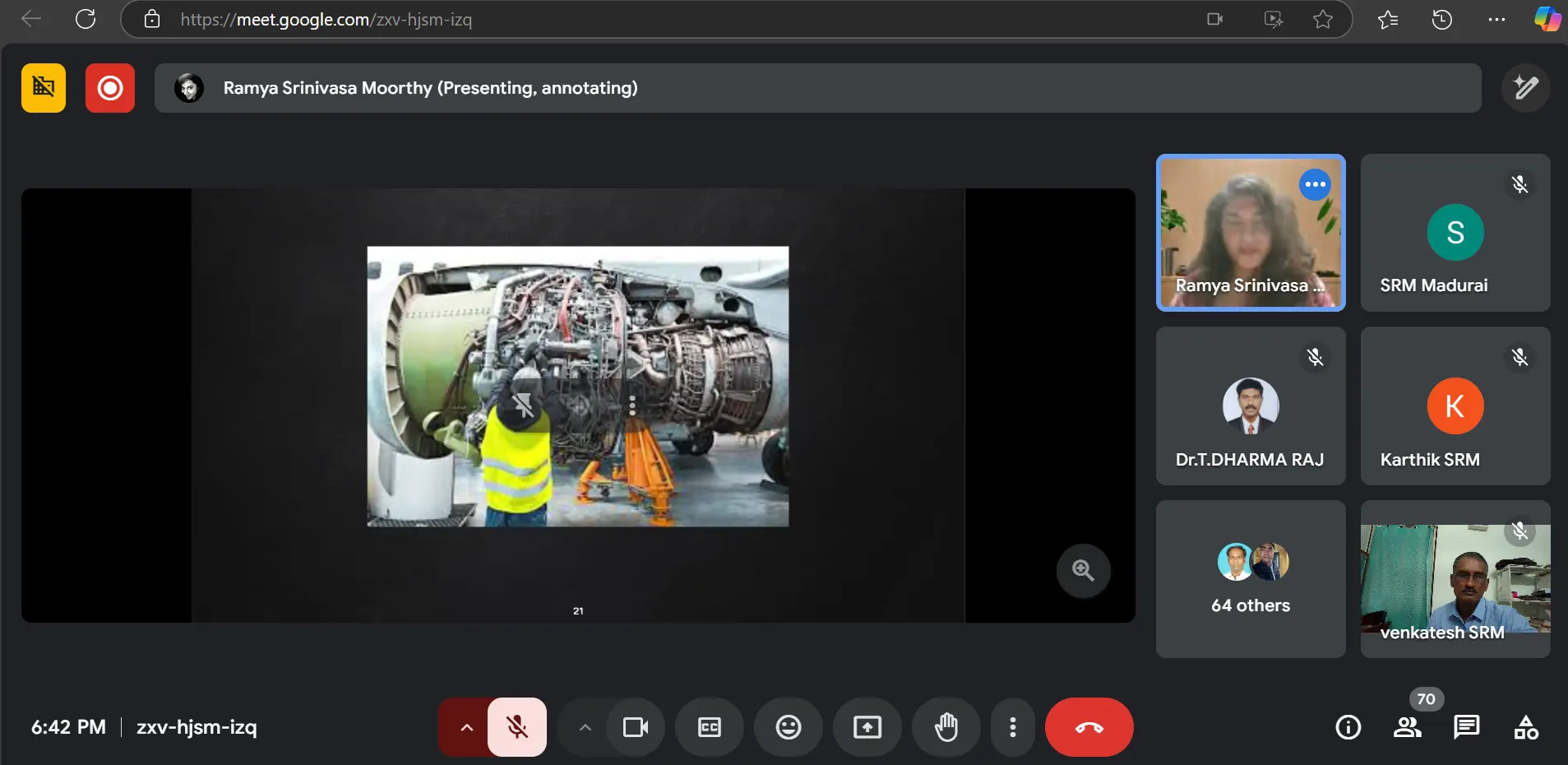Expand the video settings chevron

pyautogui.click(x=585, y=727)
